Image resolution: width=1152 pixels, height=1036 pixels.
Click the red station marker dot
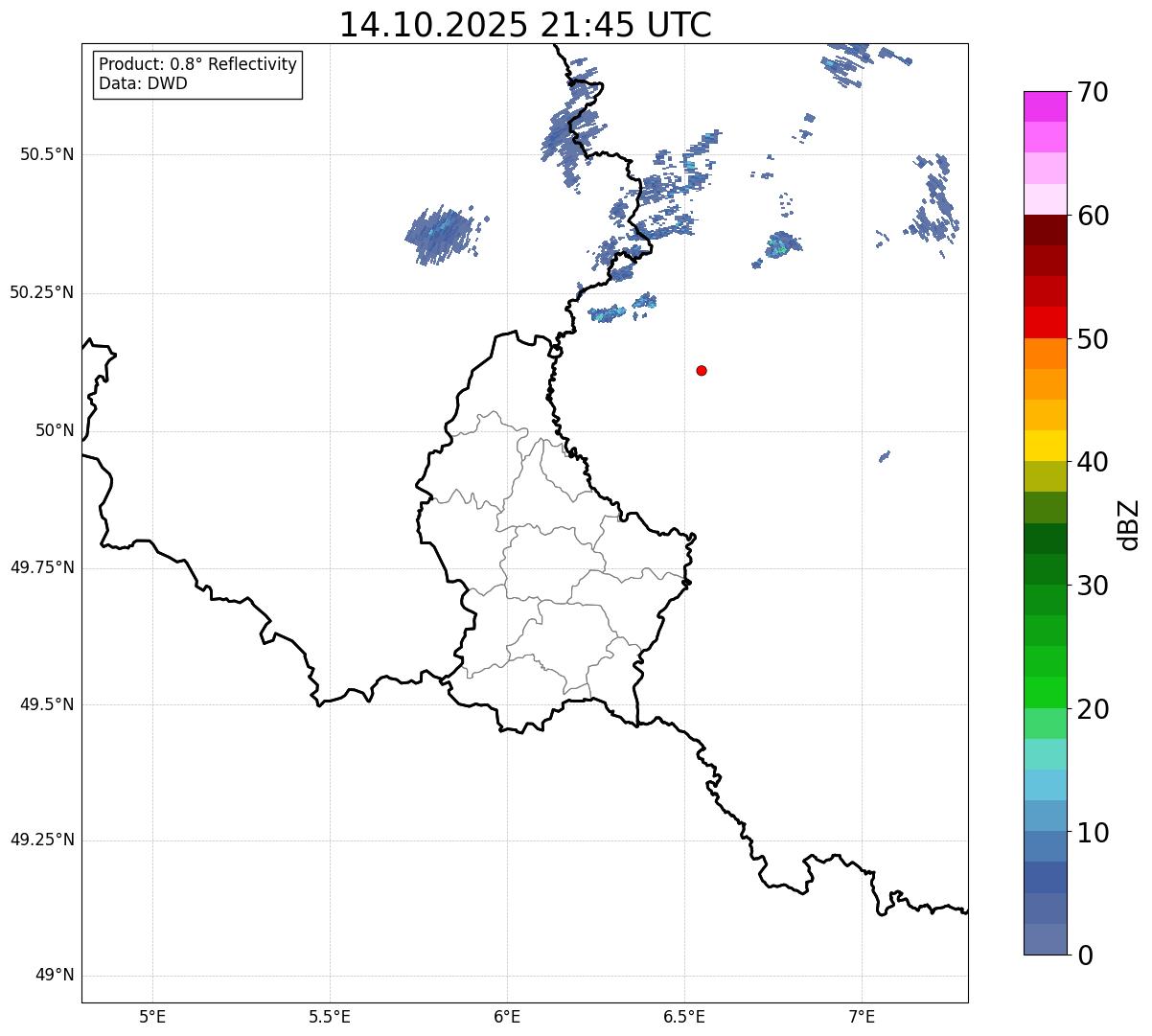[702, 370]
